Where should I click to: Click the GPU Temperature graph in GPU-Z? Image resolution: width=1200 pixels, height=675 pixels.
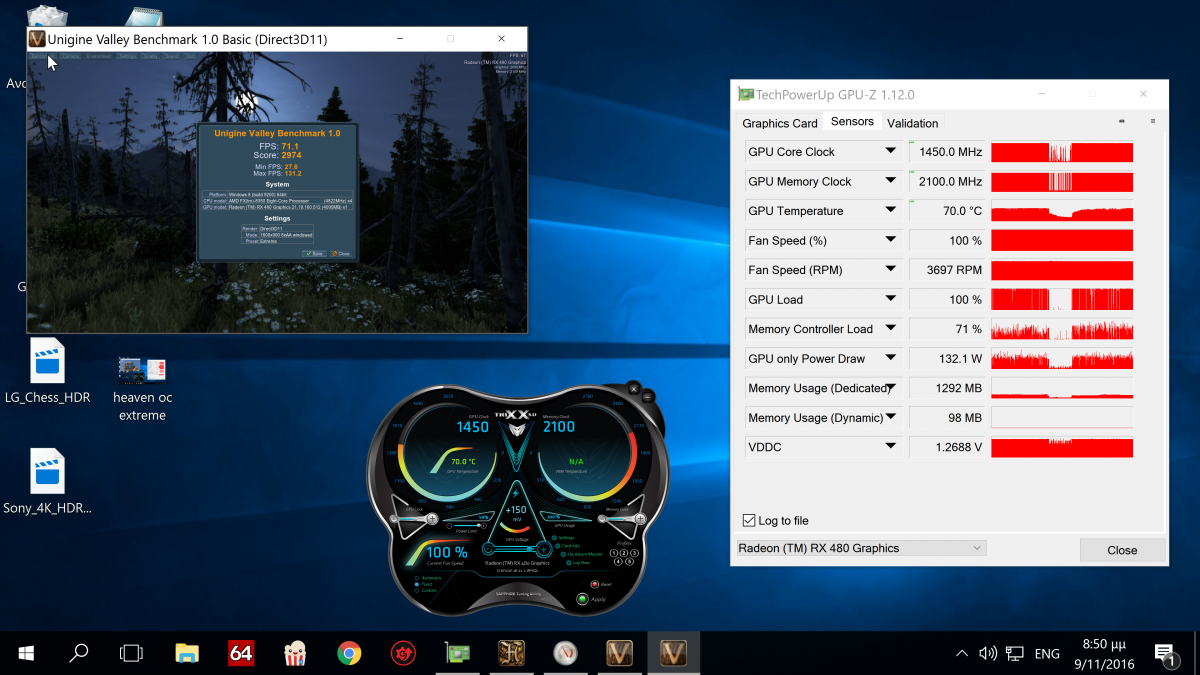click(x=1062, y=211)
